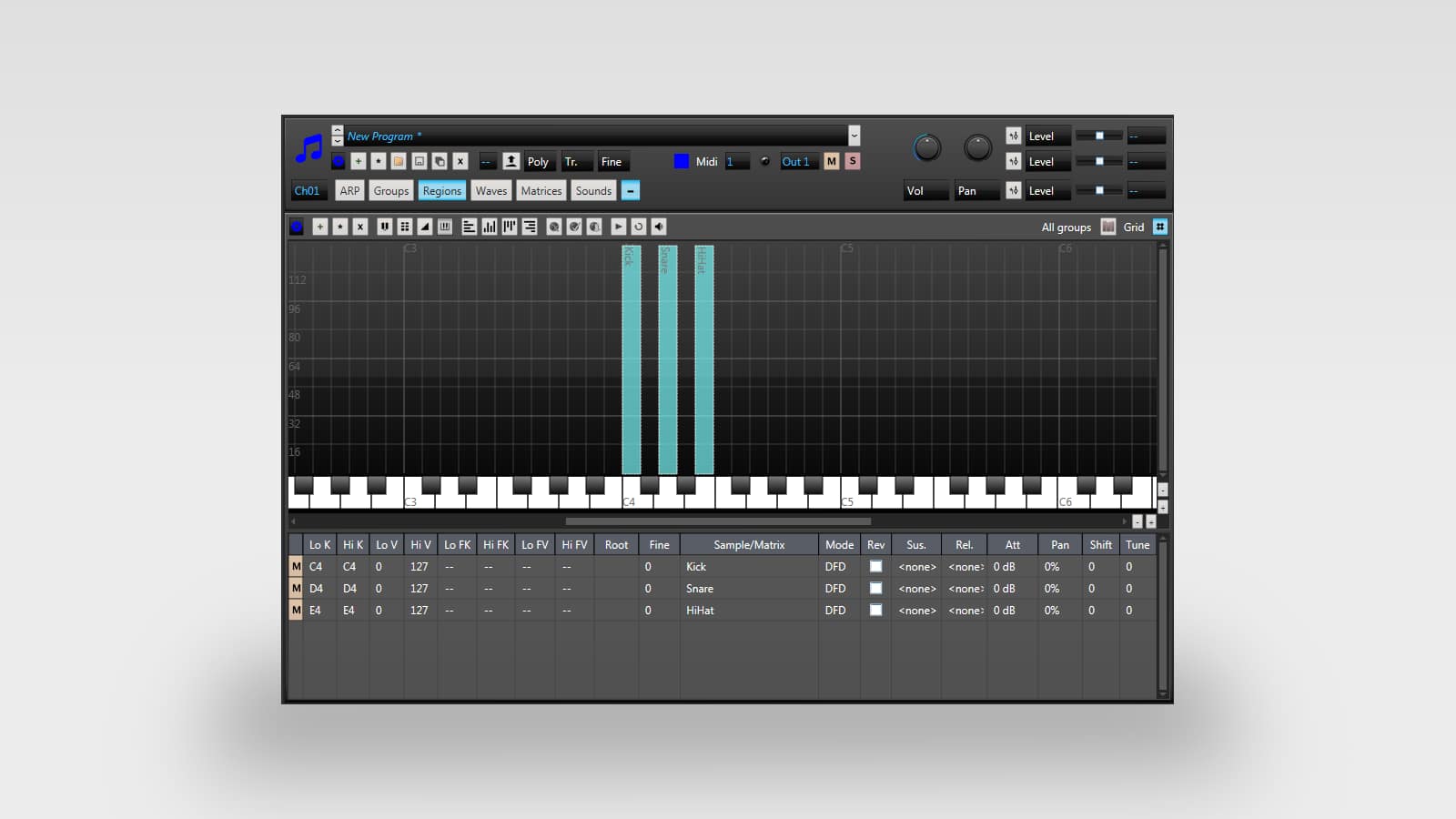The image size is (1456, 819).
Task: Mute the program with M button
Action: (x=832, y=161)
